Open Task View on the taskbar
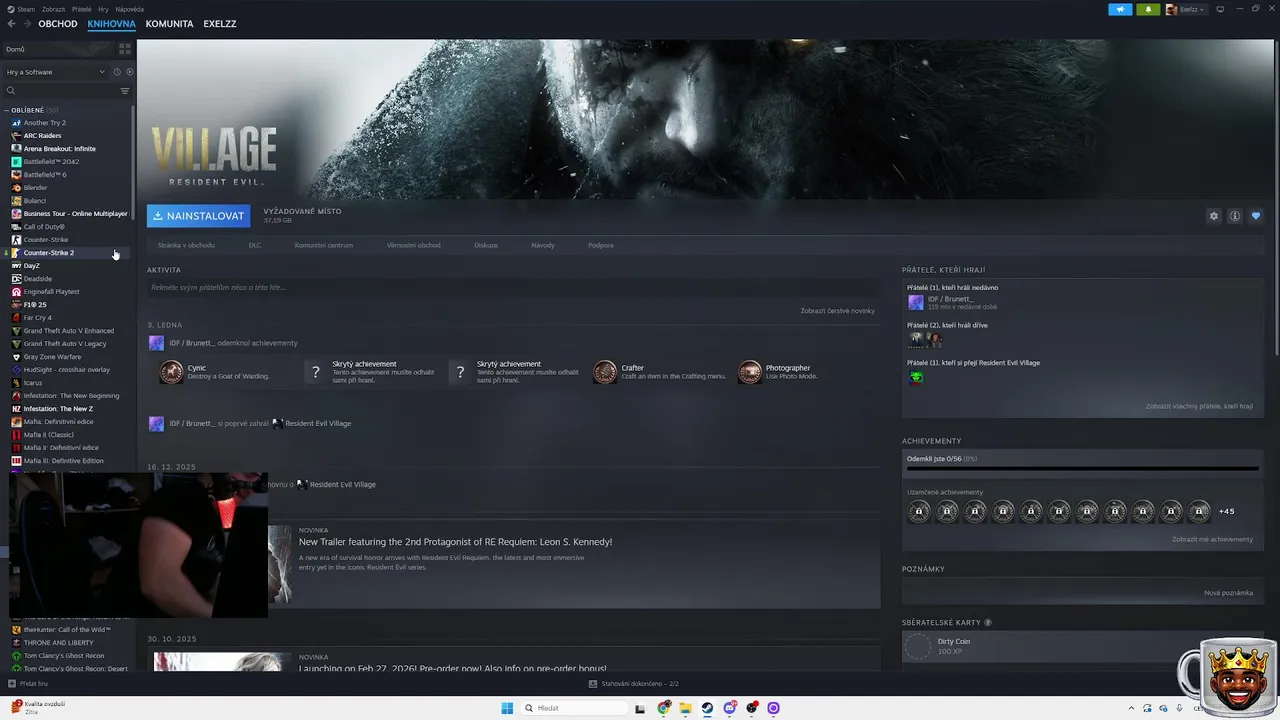Screen dimensions: 1280x720 (x=640, y=708)
